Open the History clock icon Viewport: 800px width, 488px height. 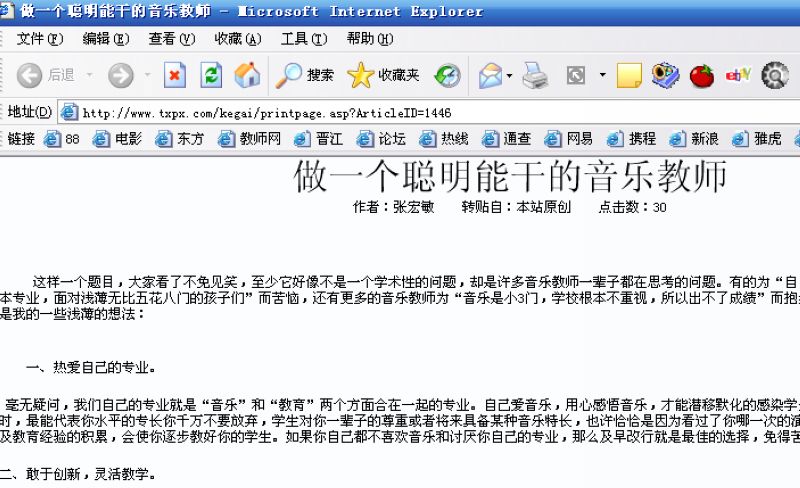pyautogui.click(x=447, y=76)
